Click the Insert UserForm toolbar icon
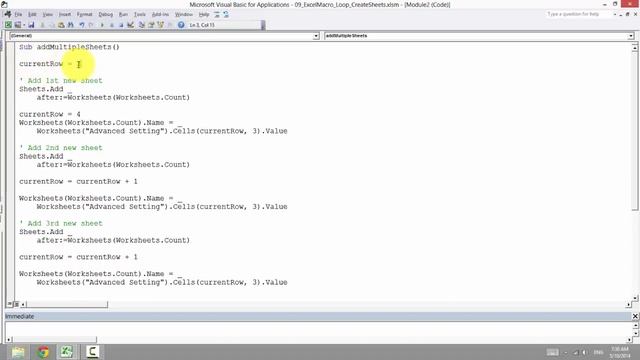640x360 pixels. tap(18, 25)
